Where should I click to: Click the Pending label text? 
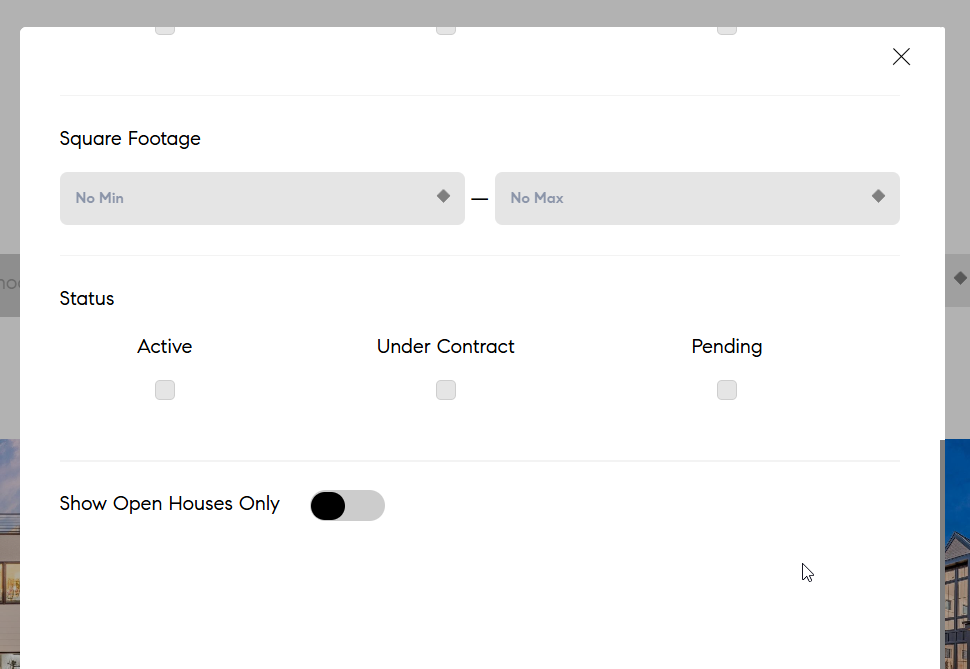click(x=727, y=347)
